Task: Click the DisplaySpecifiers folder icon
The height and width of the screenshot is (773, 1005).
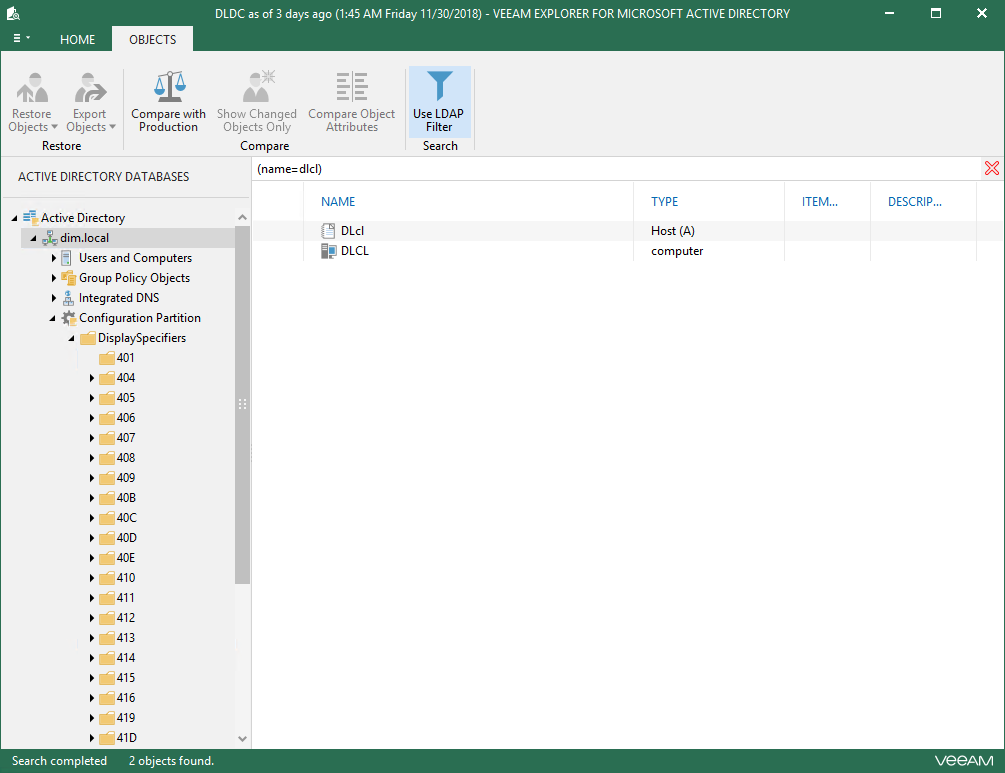Action: 88,338
